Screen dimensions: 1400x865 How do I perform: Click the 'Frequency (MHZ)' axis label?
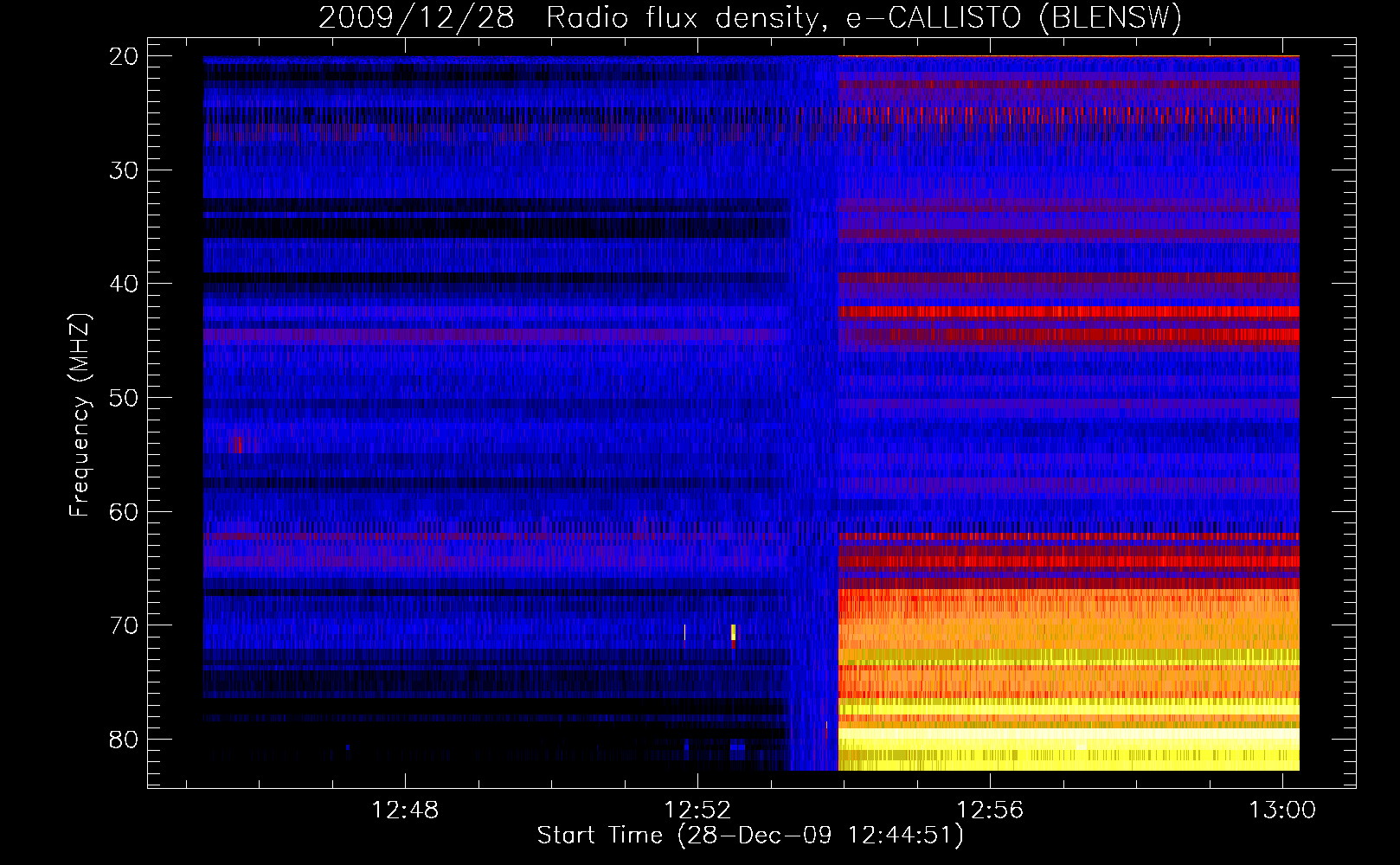coord(79,415)
